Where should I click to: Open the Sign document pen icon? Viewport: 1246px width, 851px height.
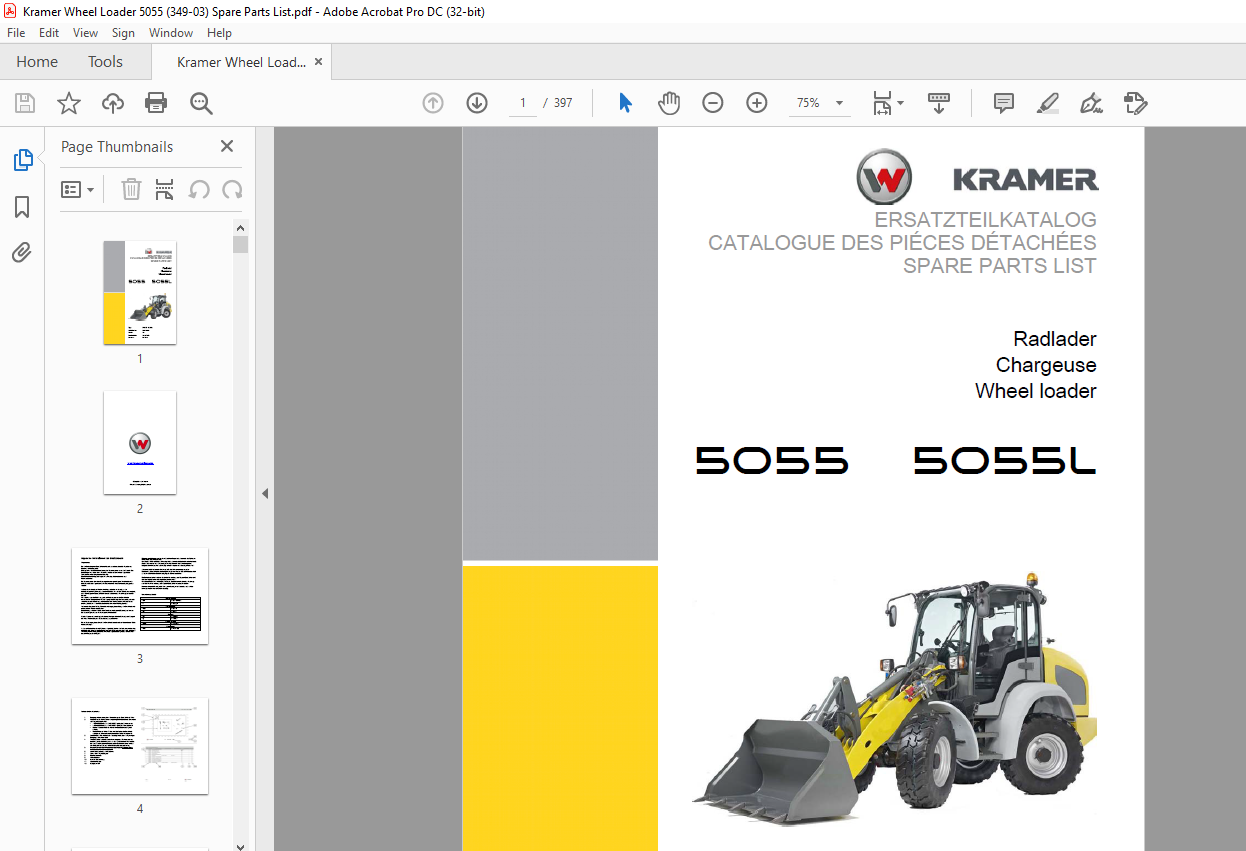click(1091, 103)
